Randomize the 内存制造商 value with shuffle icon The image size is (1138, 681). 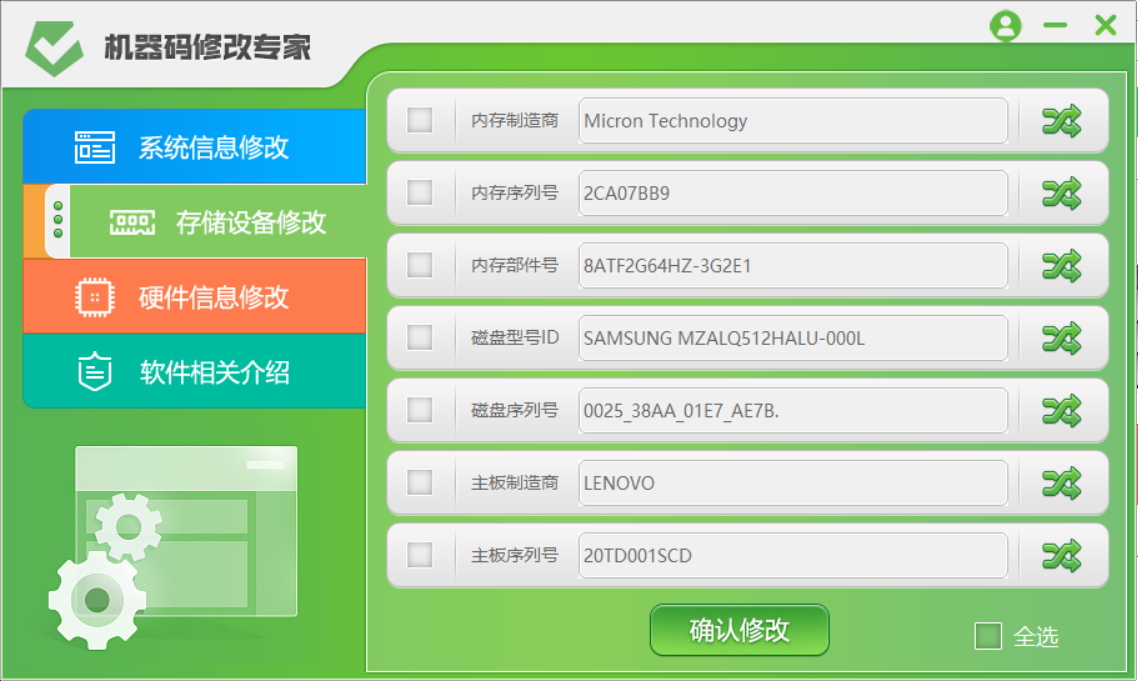click(x=1063, y=121)
